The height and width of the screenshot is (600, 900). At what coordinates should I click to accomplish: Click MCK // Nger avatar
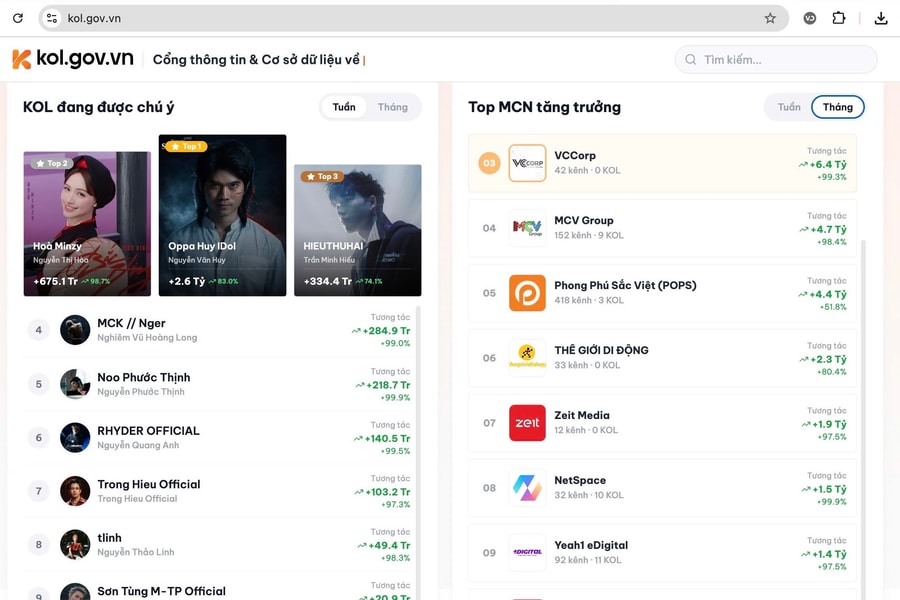click(75, 330)
